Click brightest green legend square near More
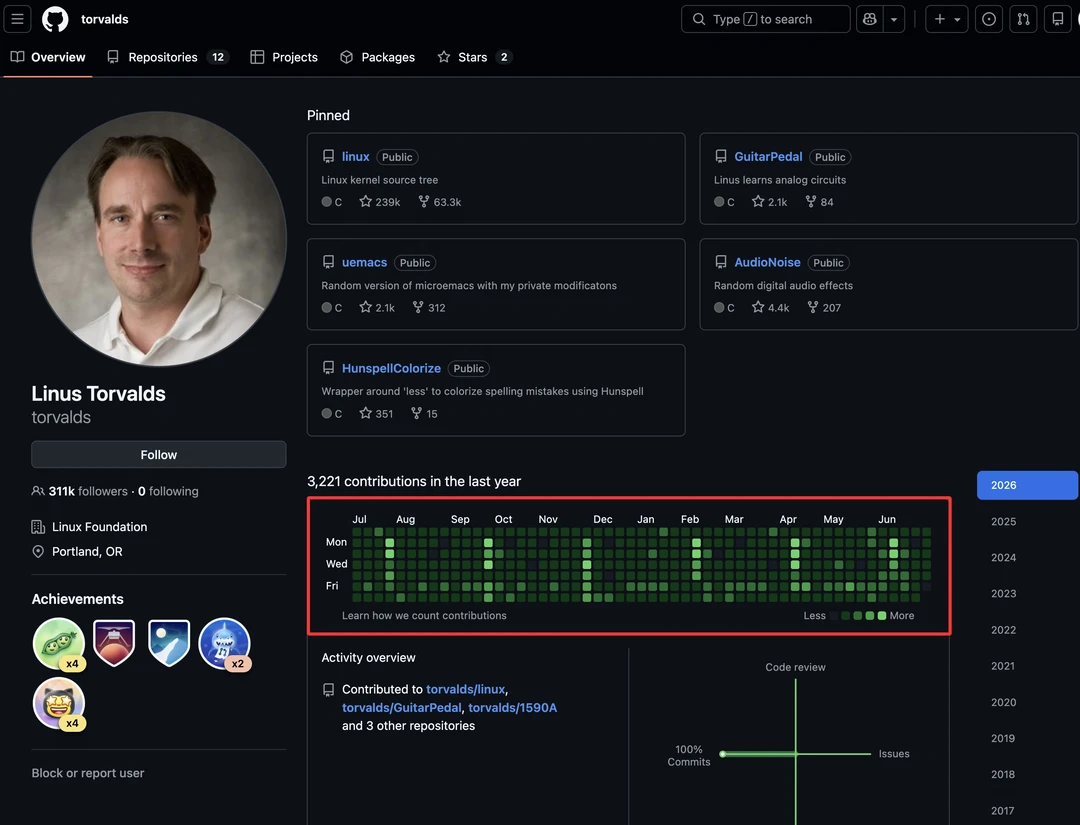 coord(882,616)
